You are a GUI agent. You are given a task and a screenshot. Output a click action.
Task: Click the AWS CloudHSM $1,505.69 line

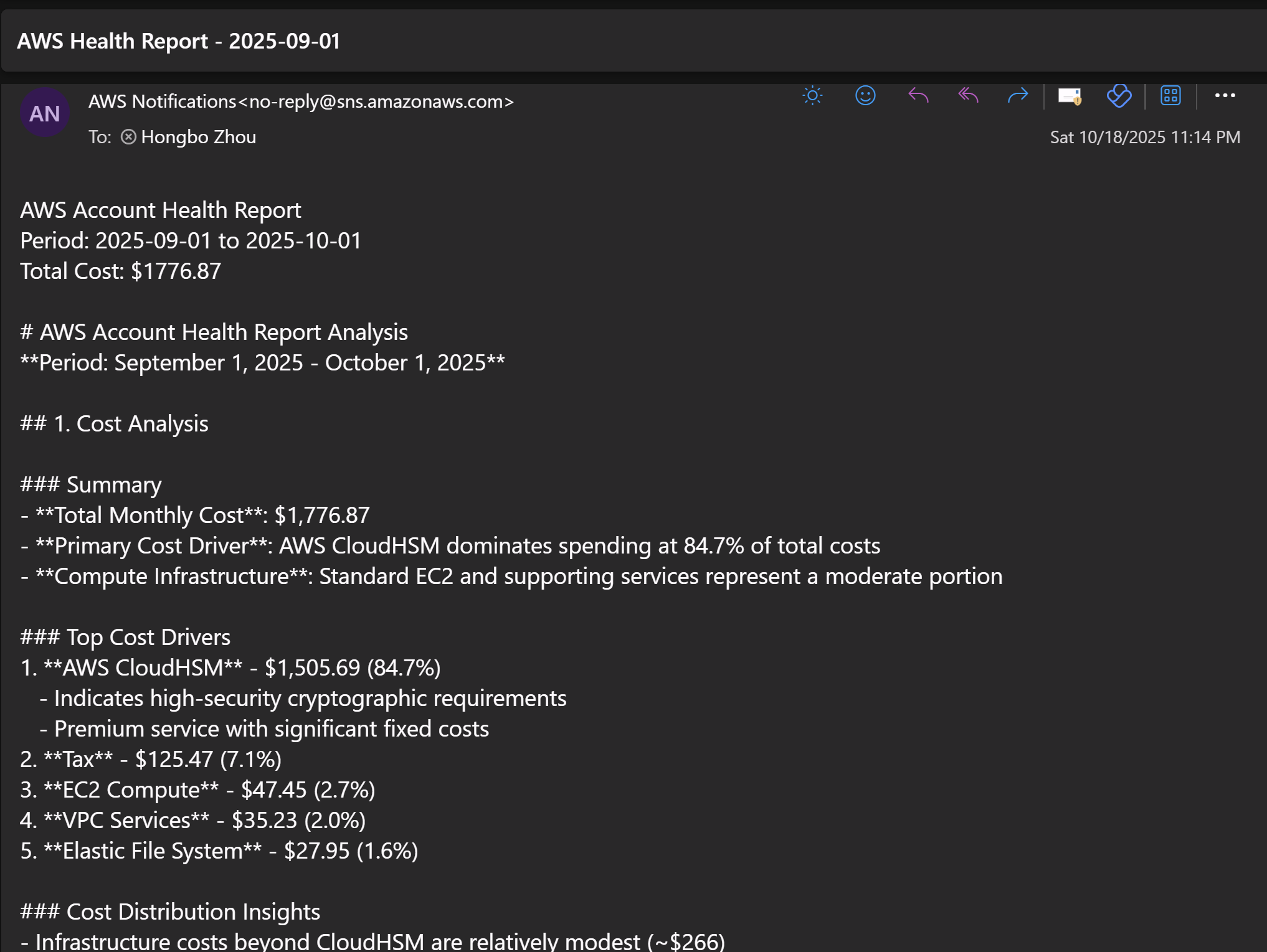click(230, 668)
